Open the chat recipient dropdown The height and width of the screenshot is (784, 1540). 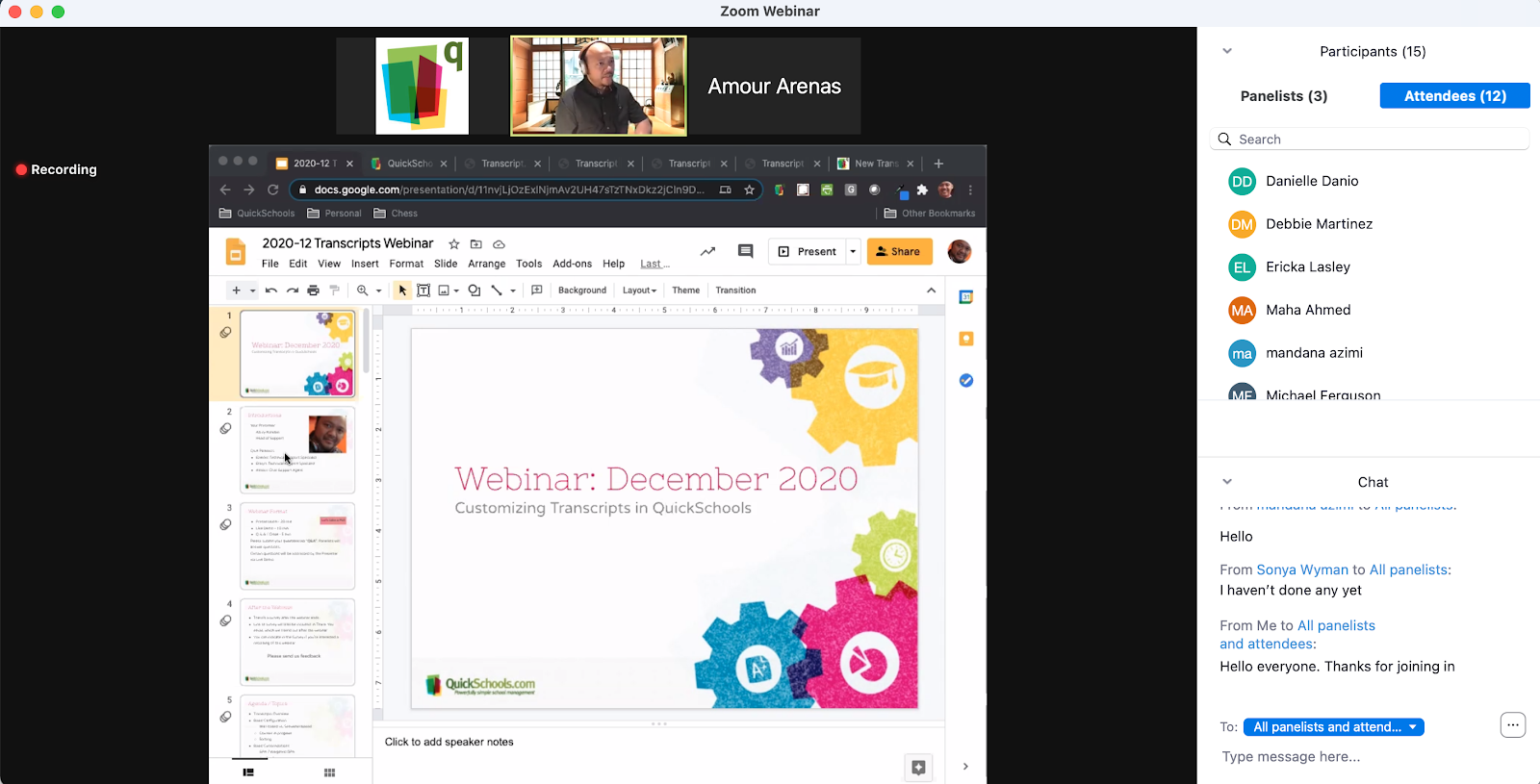tap(1334, 727)
